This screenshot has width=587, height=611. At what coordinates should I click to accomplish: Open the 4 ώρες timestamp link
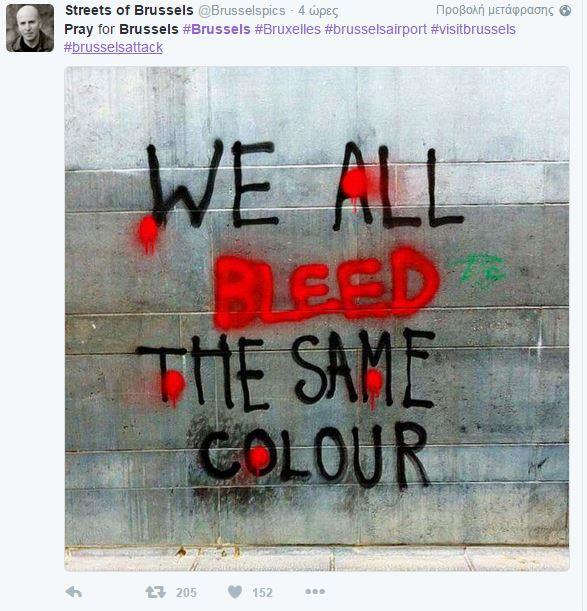pos(318,11)
